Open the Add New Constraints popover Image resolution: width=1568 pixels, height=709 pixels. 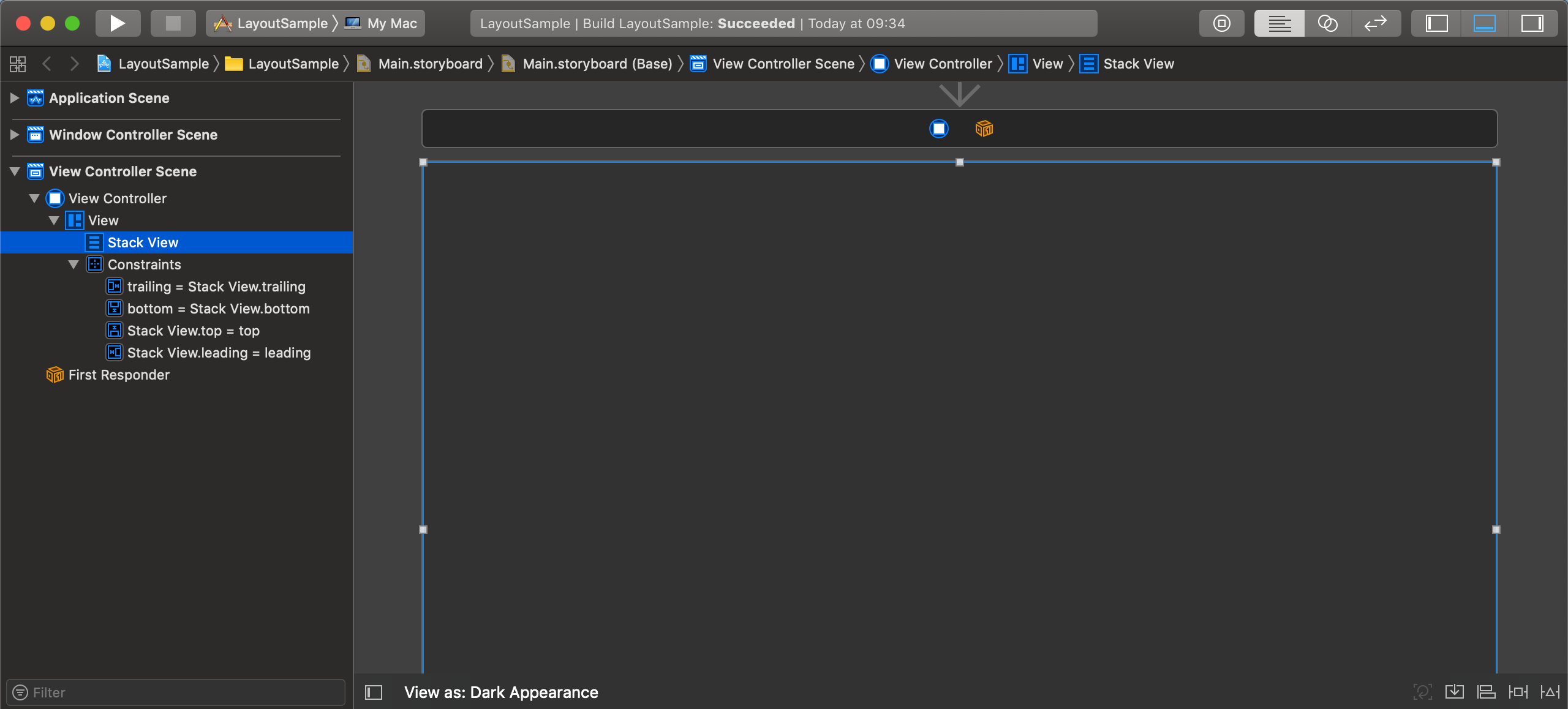click(x=1519, y=692)
